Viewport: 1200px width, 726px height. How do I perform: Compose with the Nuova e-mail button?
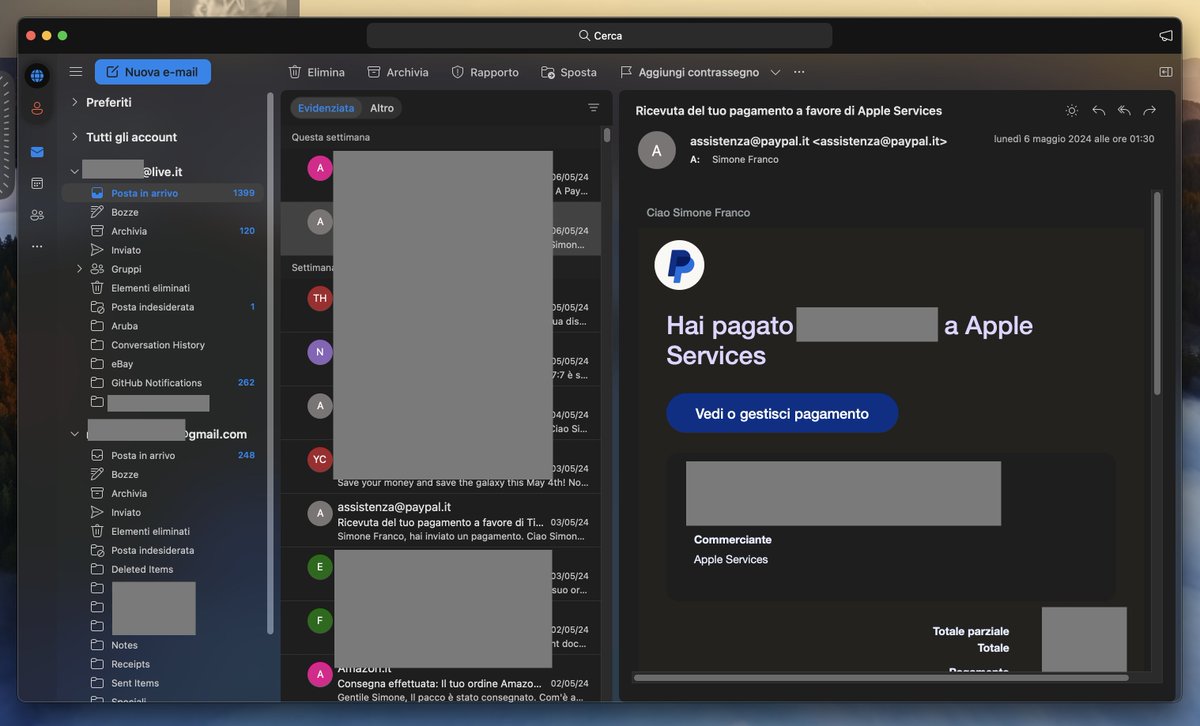(153, 72)
